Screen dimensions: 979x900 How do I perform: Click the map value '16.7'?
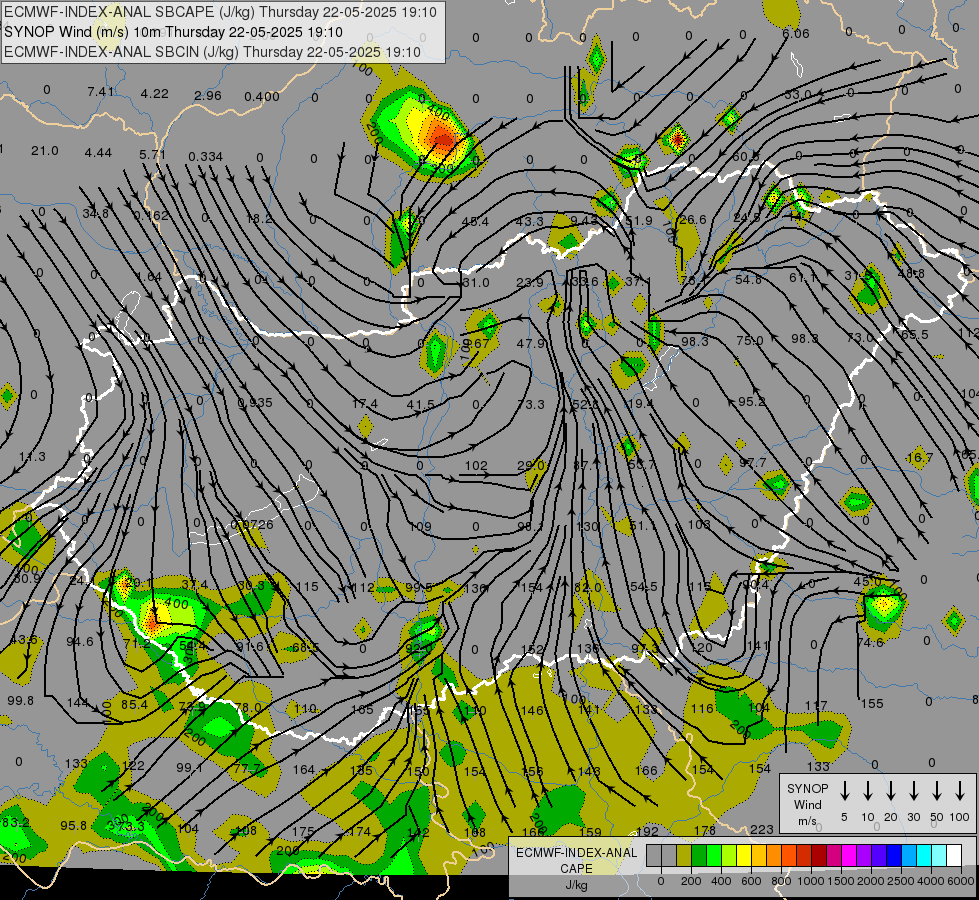tap(920, 458)
